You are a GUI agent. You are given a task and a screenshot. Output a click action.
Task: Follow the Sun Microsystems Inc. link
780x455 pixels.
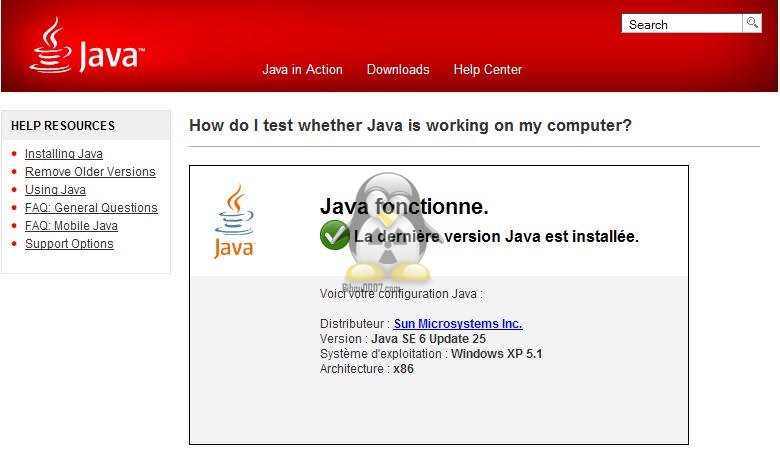pyautogui.click(x=458, y=324)
